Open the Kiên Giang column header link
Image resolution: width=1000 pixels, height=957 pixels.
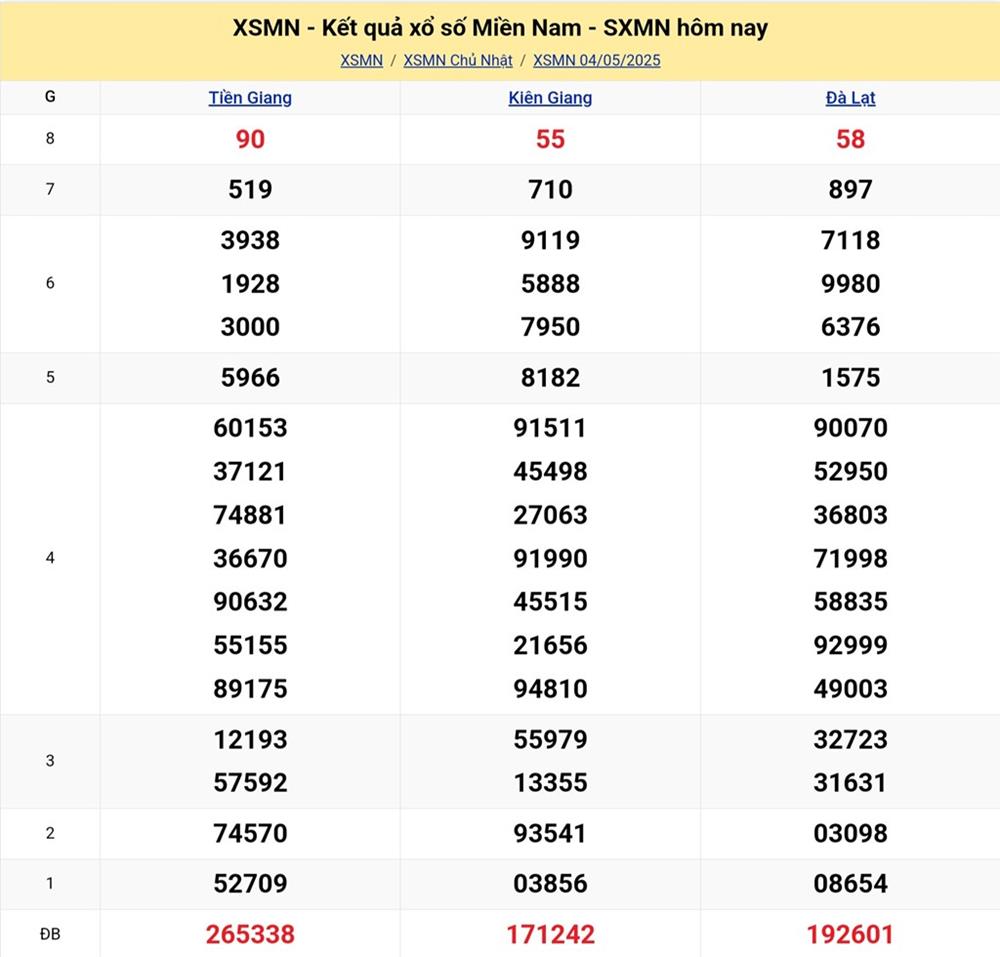(x=550, y=98)
